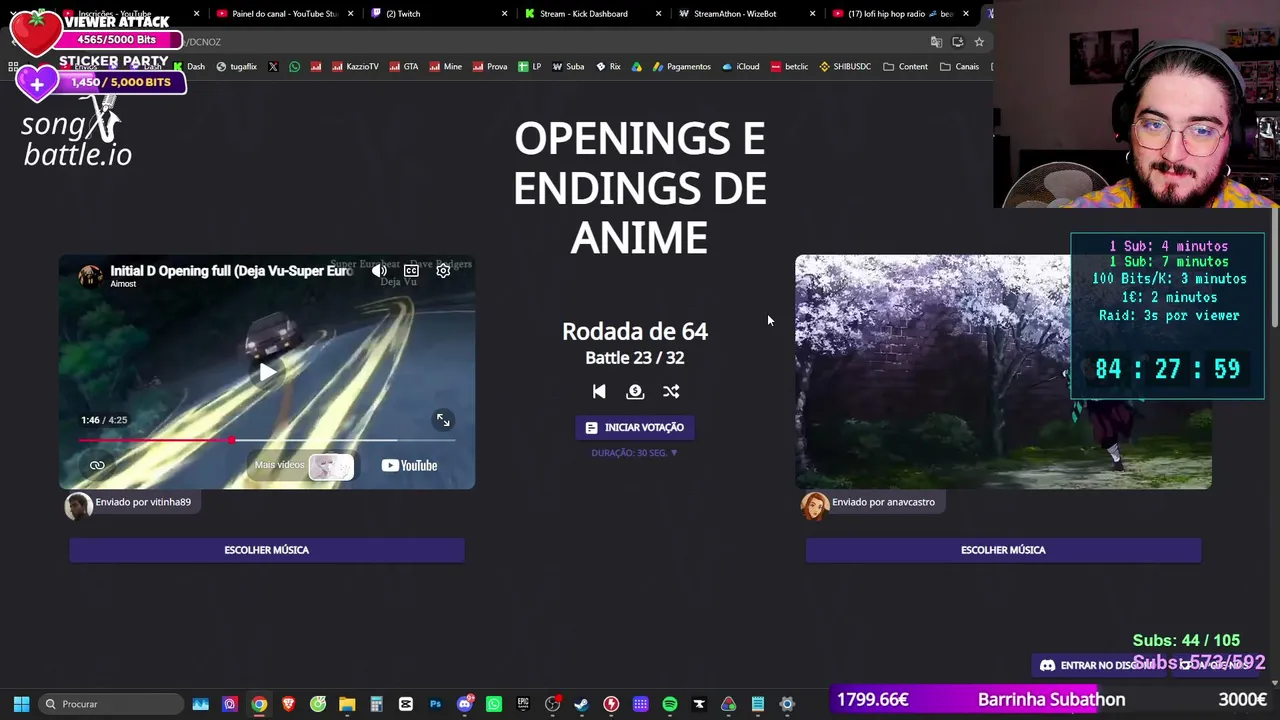The height and width of the screenshot is (720, 1280).
Task: Bookmark this page with the star
Action: tap(979, 42)
